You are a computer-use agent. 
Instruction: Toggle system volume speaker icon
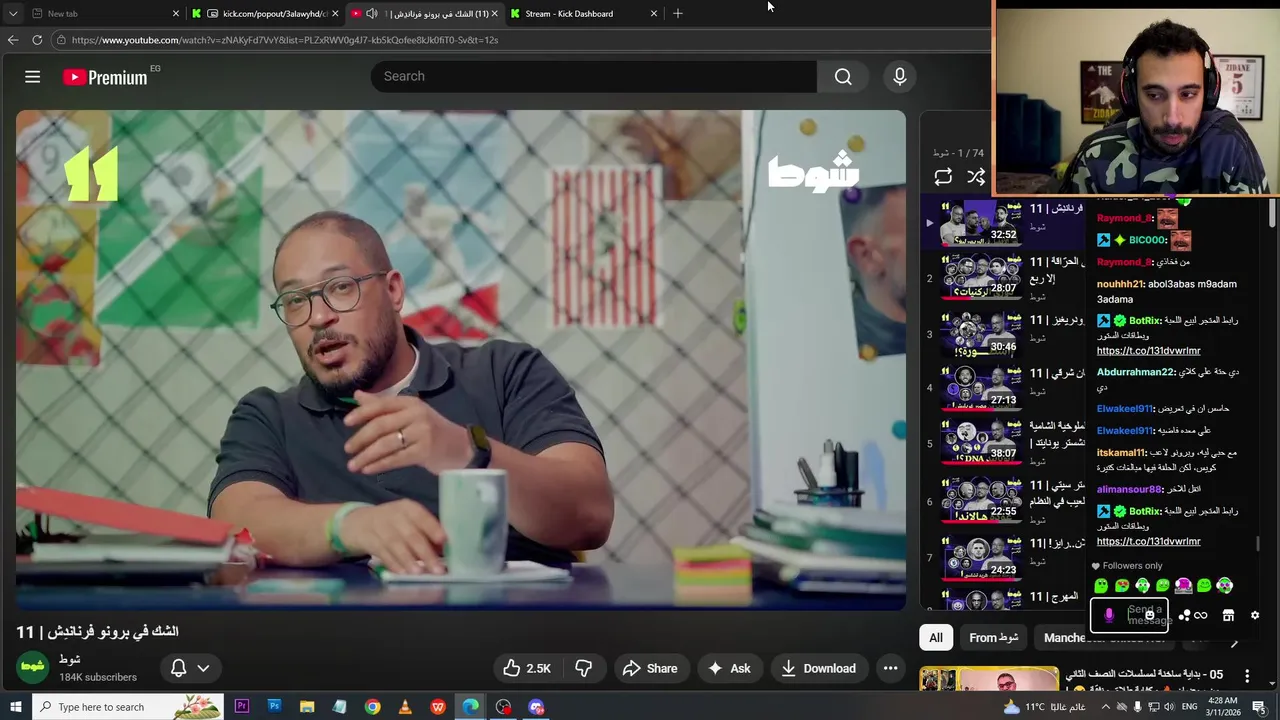(x=1171, y=707)
